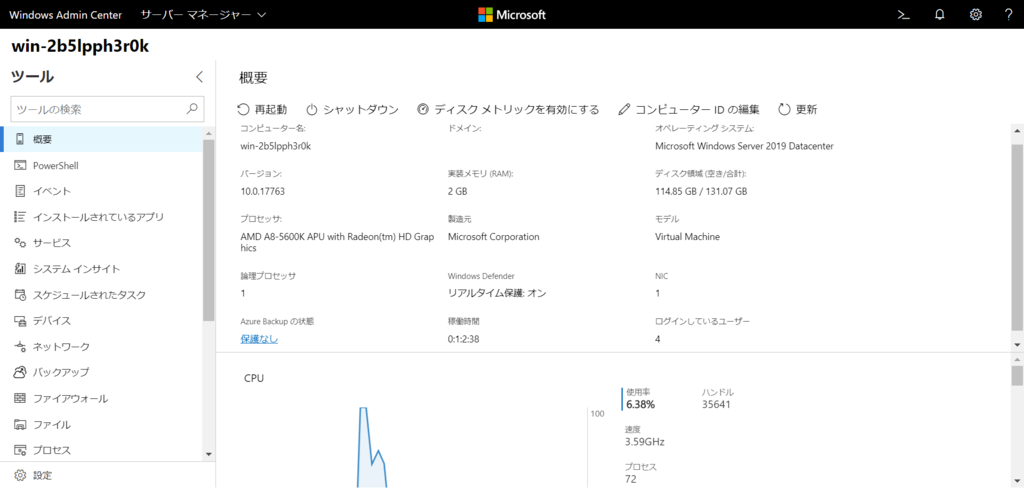Click the バックアップ cloud icon
The width and height of the screenshot is (1024, 488).
[20, 372]
